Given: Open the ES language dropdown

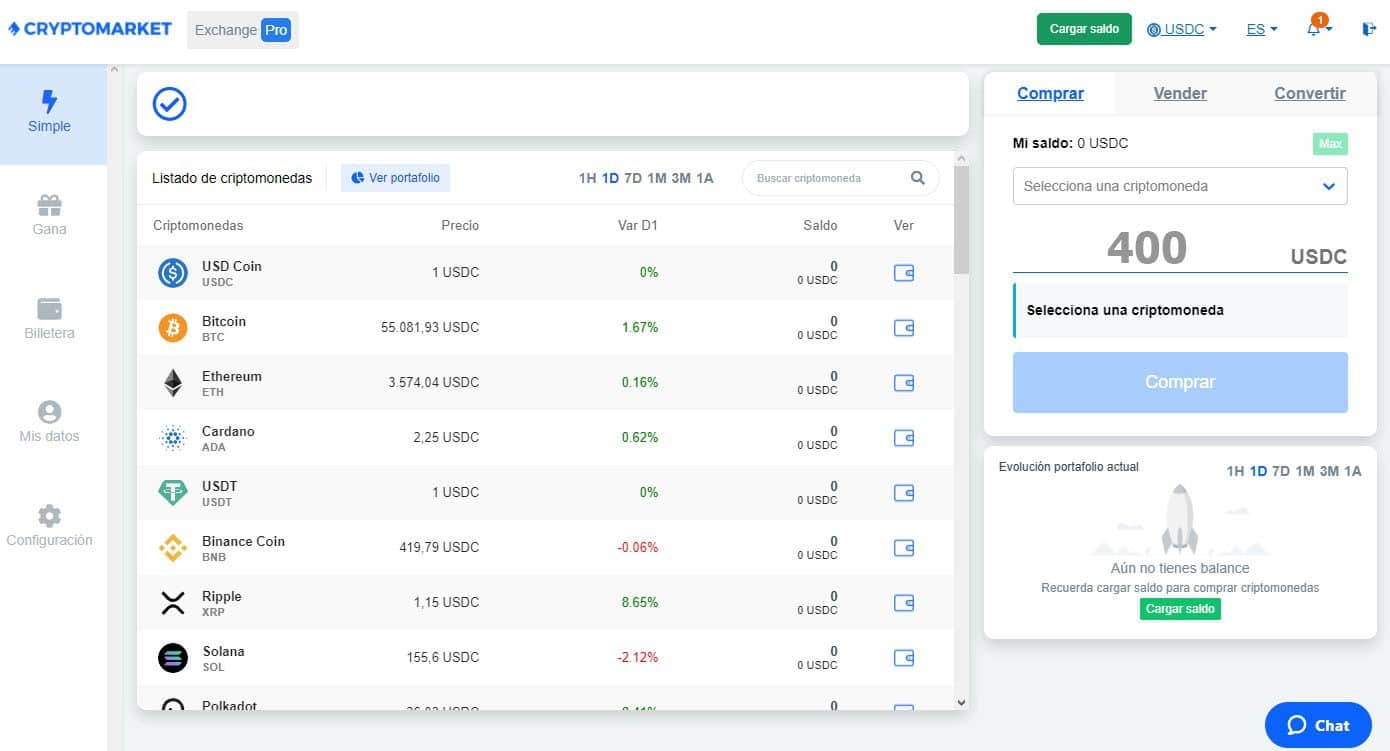Looking at the screenshot, I should [x=1262, y=29].
